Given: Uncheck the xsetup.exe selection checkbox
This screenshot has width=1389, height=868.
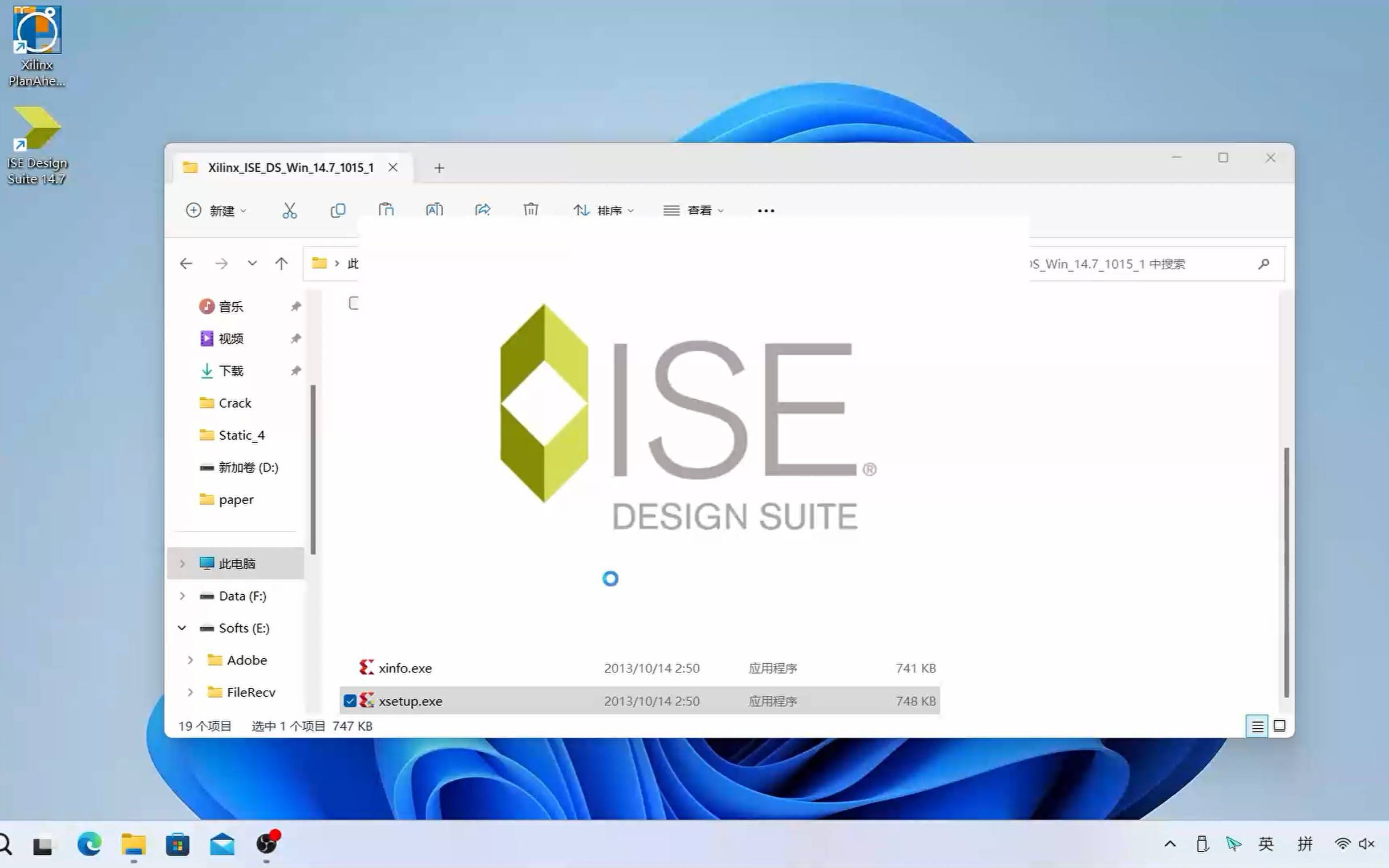Looking at the screenshot, I should click(350, 701).
